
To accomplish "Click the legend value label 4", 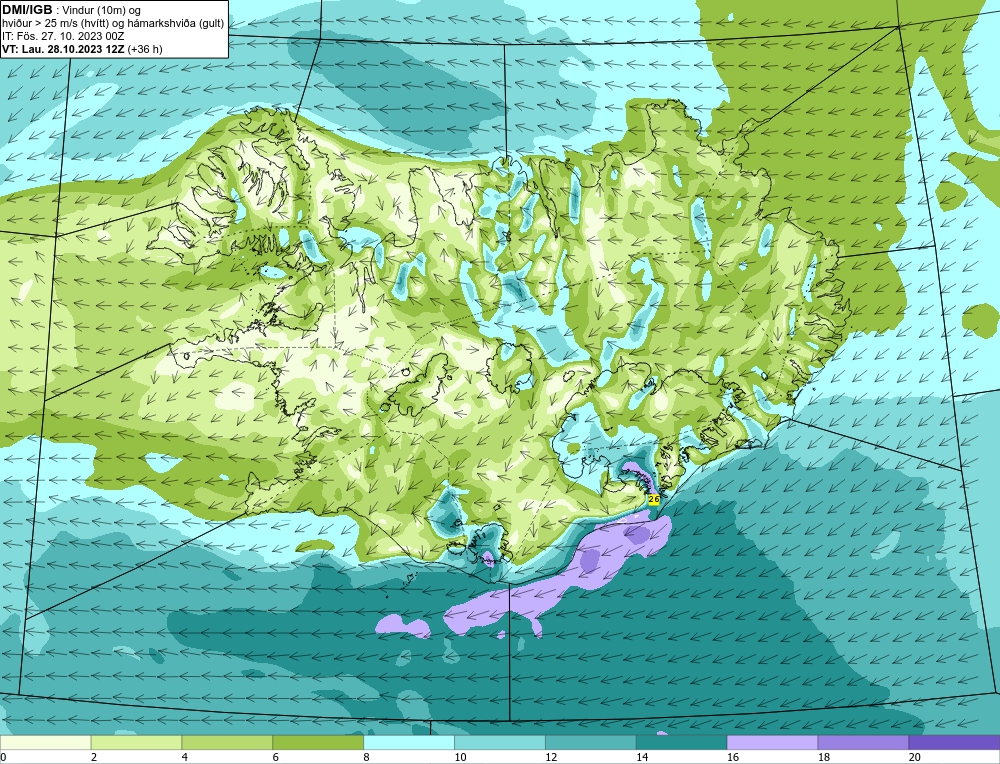I will click(x=185, y=757).
